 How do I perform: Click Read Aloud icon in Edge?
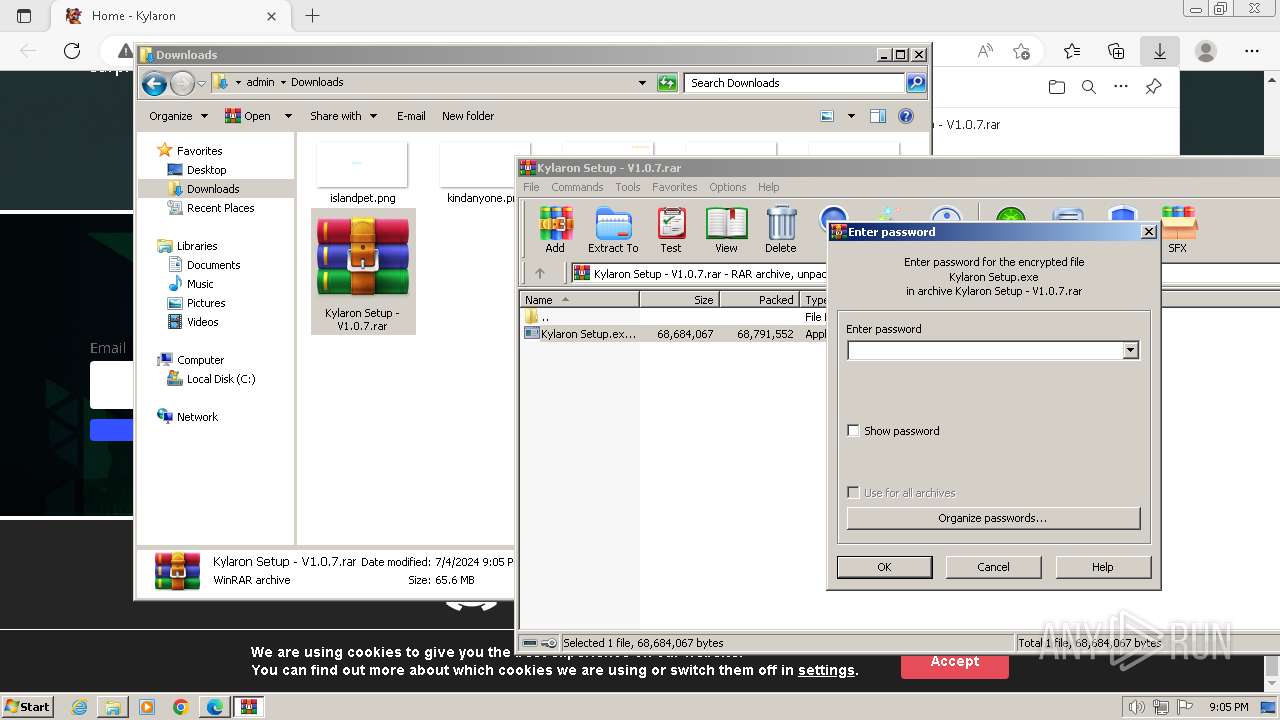(x=985, y=51)
